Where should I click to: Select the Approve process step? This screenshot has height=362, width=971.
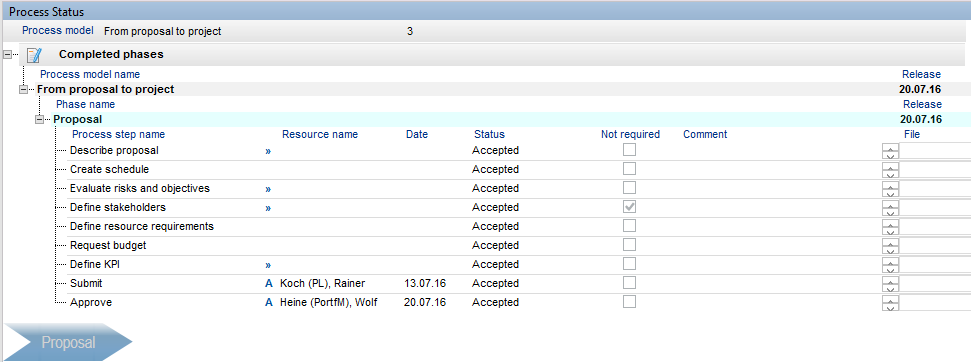(90, 303)
